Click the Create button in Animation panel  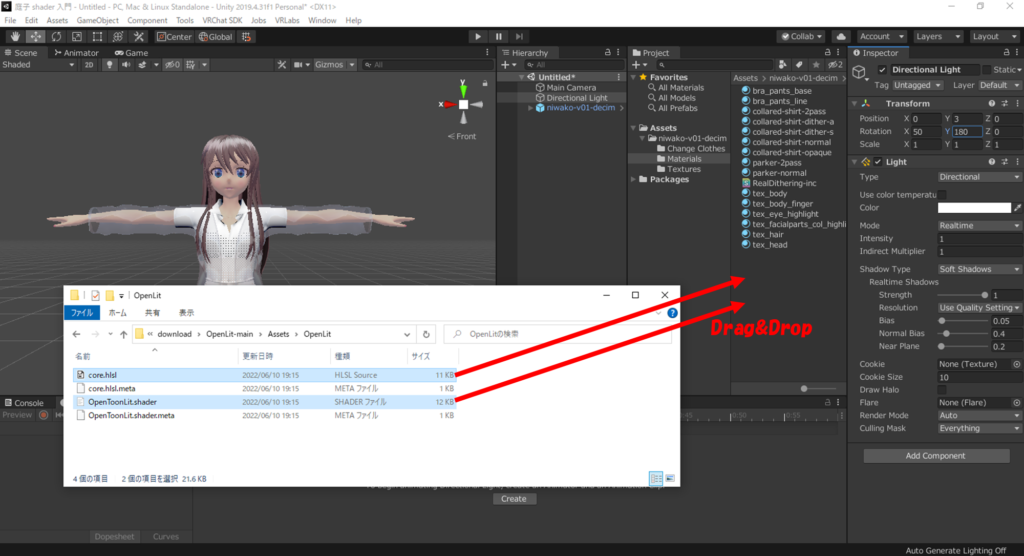513,499
